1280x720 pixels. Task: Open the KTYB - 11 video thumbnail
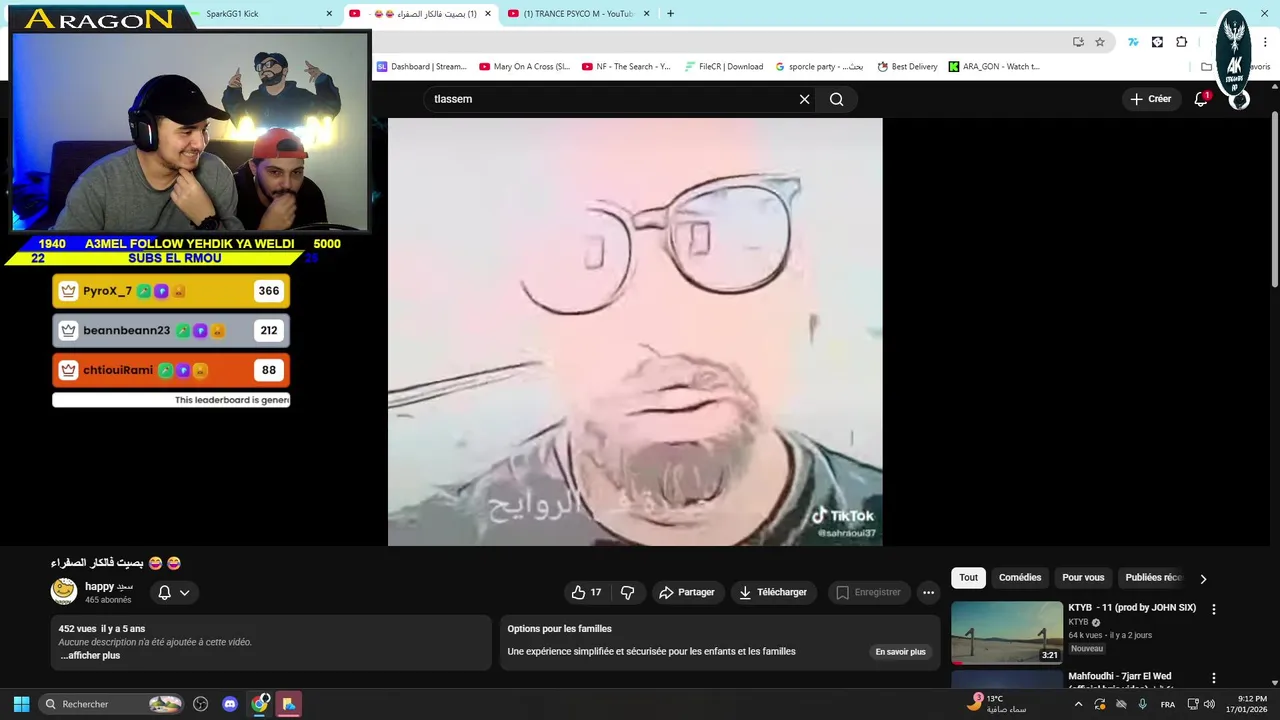[1007, 633]
